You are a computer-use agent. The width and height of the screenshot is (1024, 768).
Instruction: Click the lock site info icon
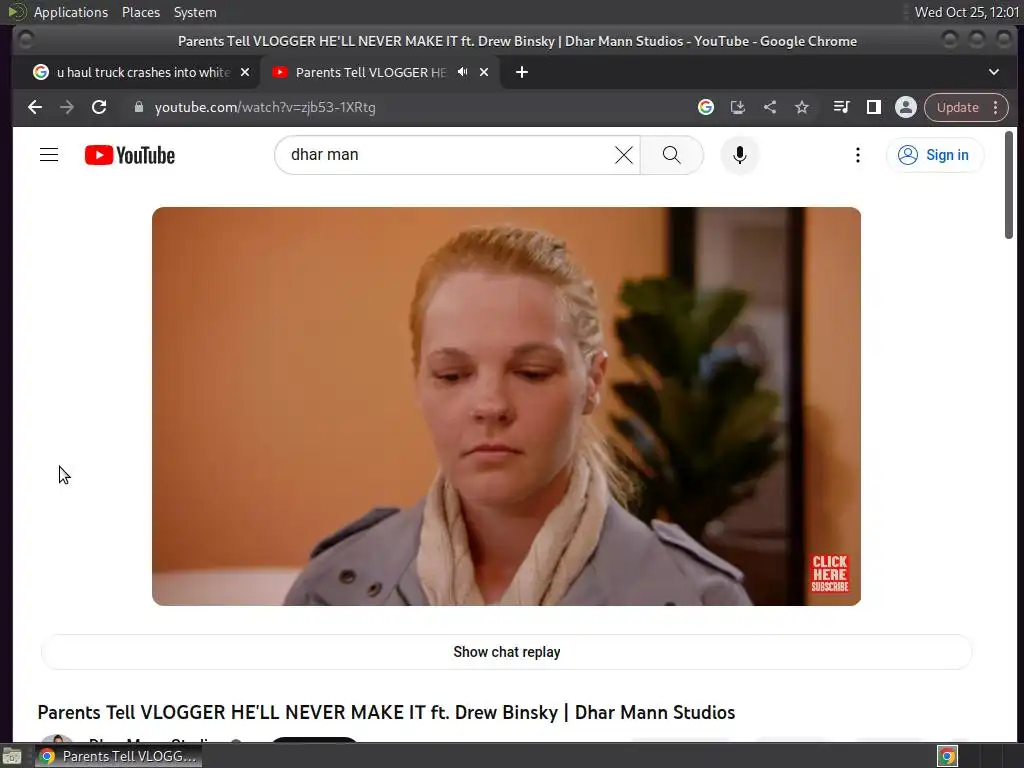138,107
